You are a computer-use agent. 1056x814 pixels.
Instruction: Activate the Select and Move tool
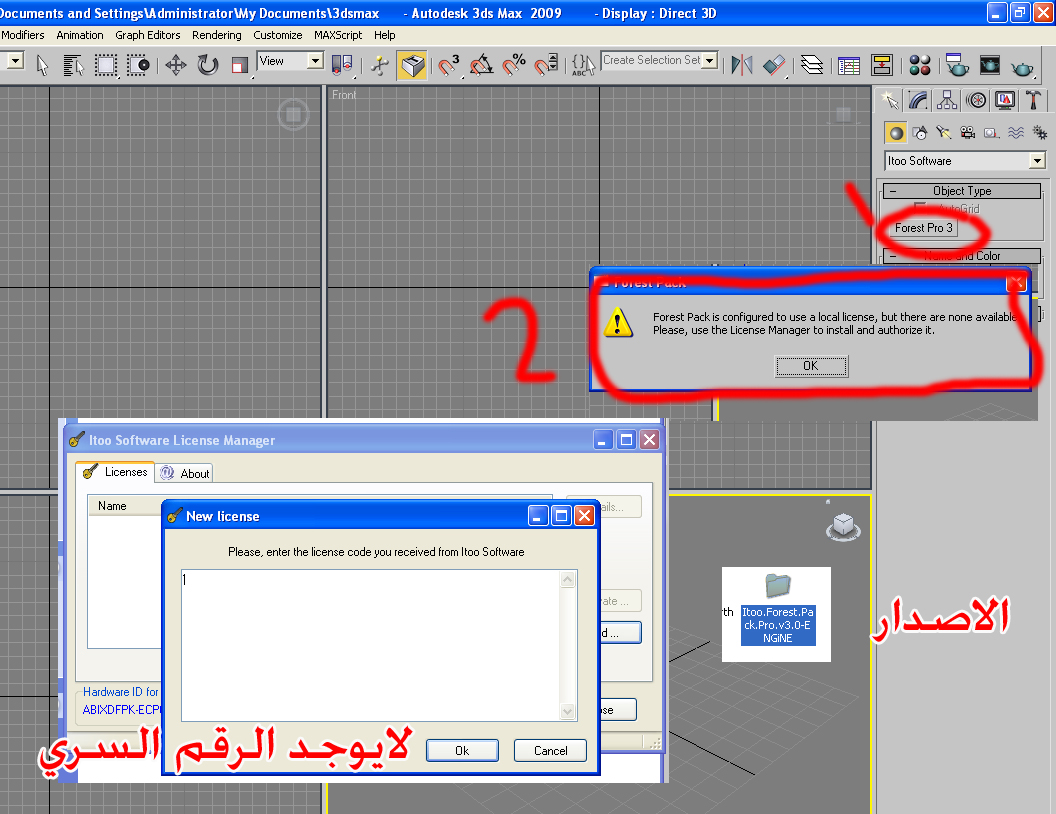[x=176, y=65]
